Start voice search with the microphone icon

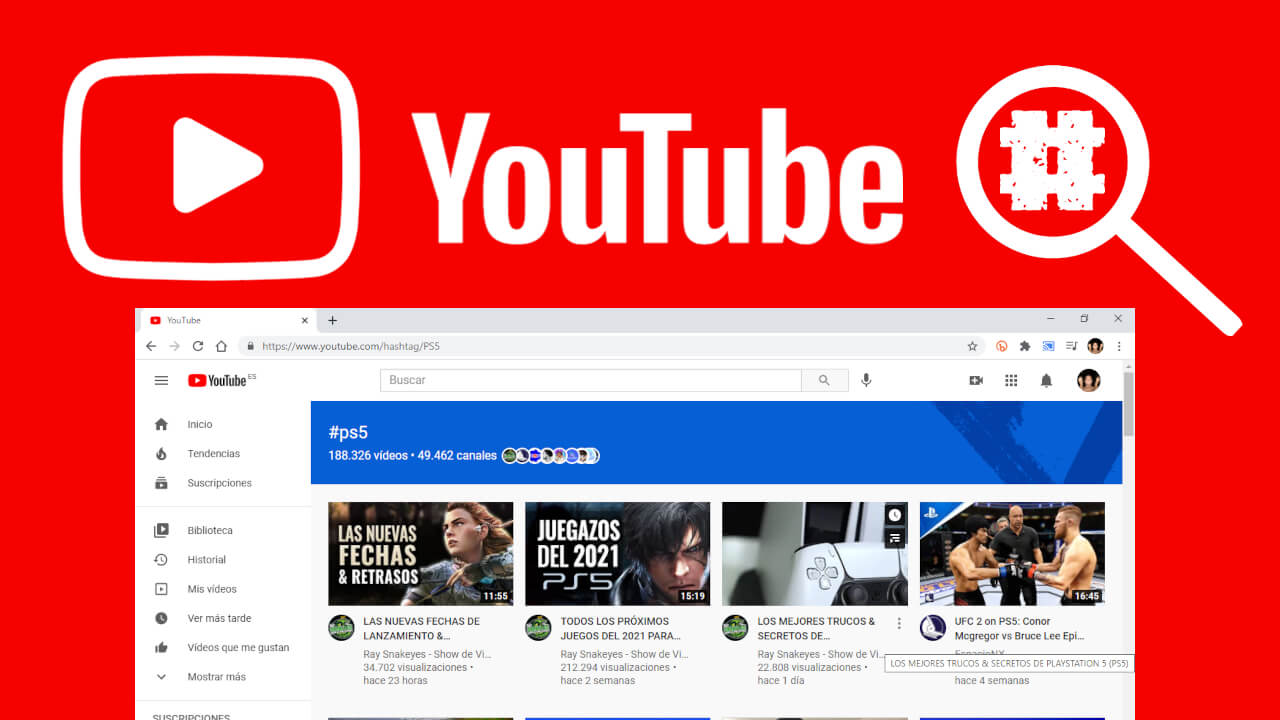coord(866,380)
